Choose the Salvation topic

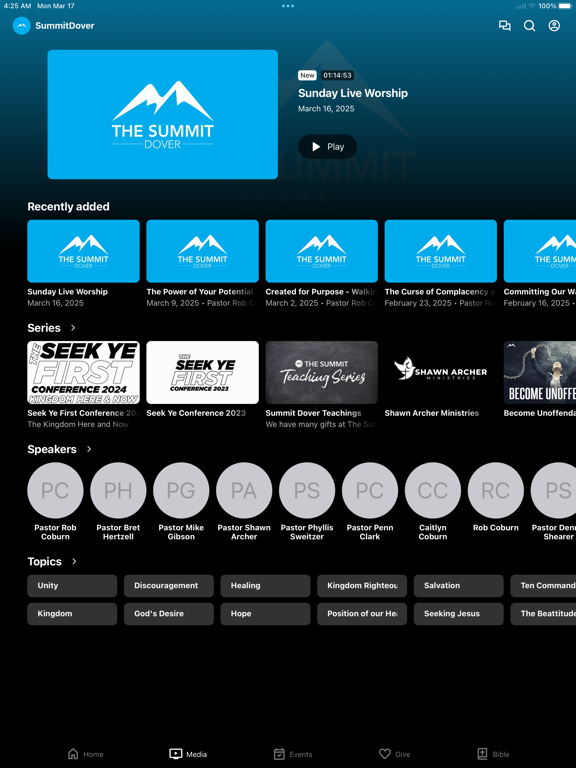[458, 586]
